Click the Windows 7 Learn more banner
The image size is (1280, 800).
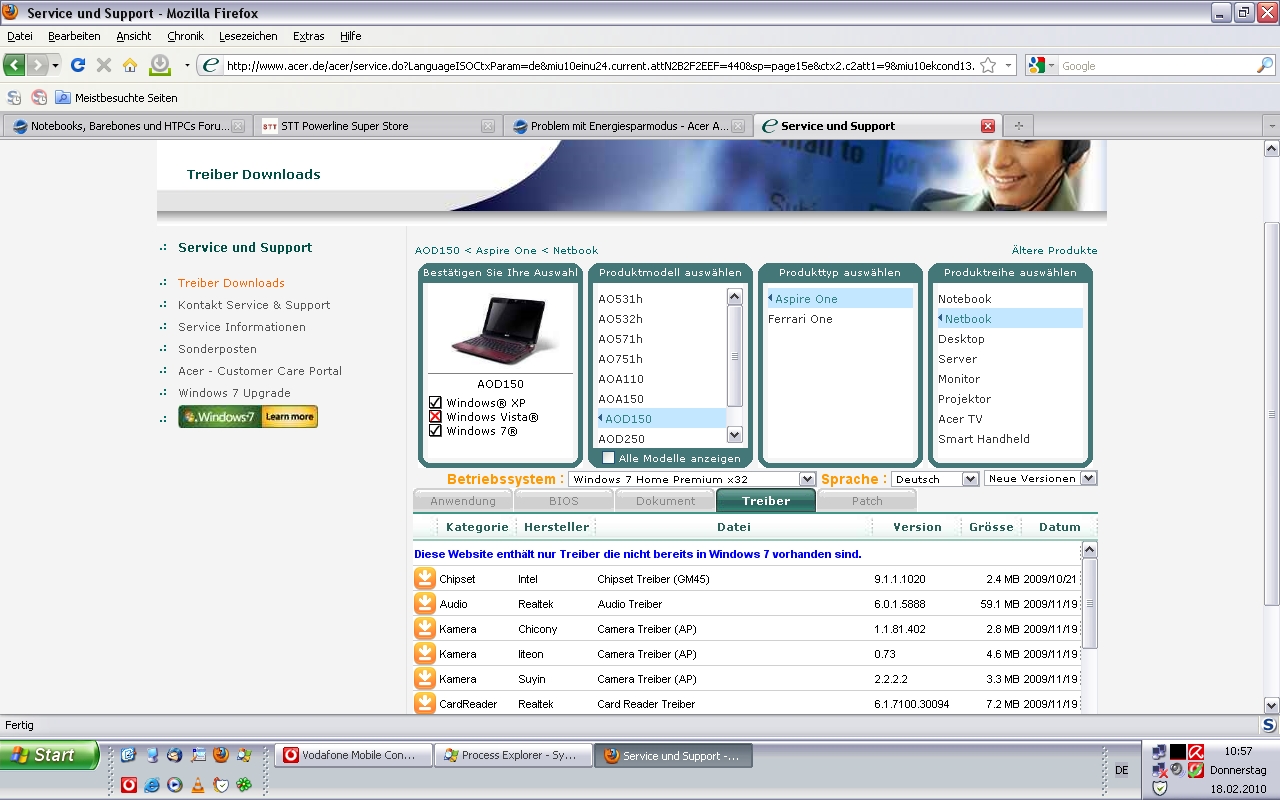[248, 417]
